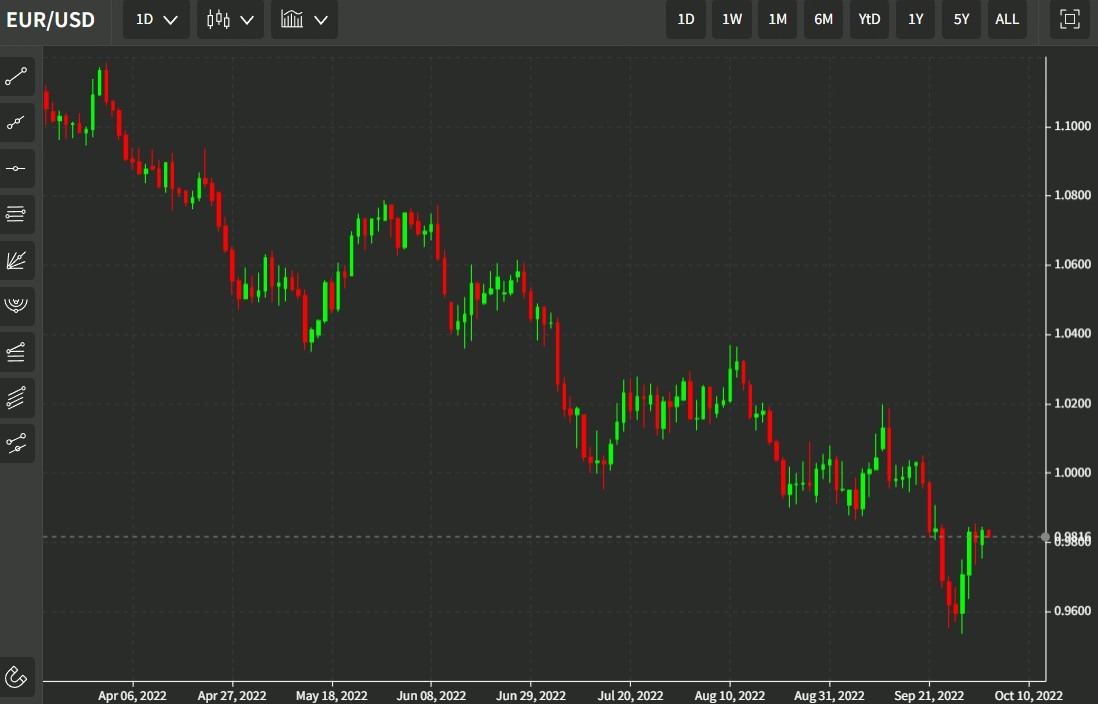Click the May 18, 2022 date label
The height and width of the screenshot is (704, 1098).
[331, 696]
